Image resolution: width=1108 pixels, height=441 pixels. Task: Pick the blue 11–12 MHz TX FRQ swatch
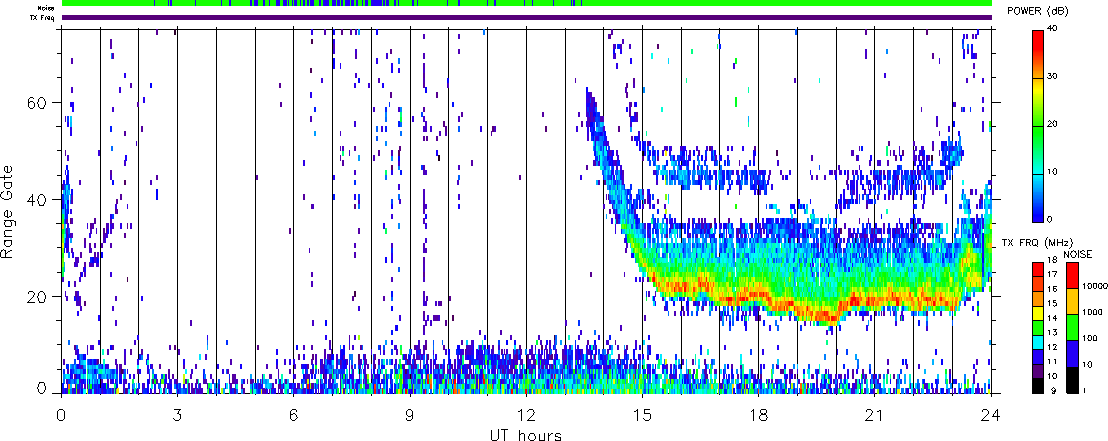click(x=1038, y=357)
